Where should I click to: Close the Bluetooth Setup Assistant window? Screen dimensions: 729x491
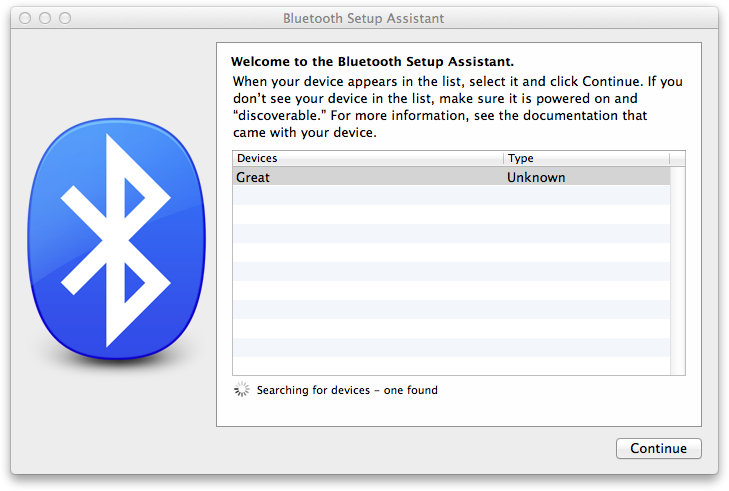[25, 18]
